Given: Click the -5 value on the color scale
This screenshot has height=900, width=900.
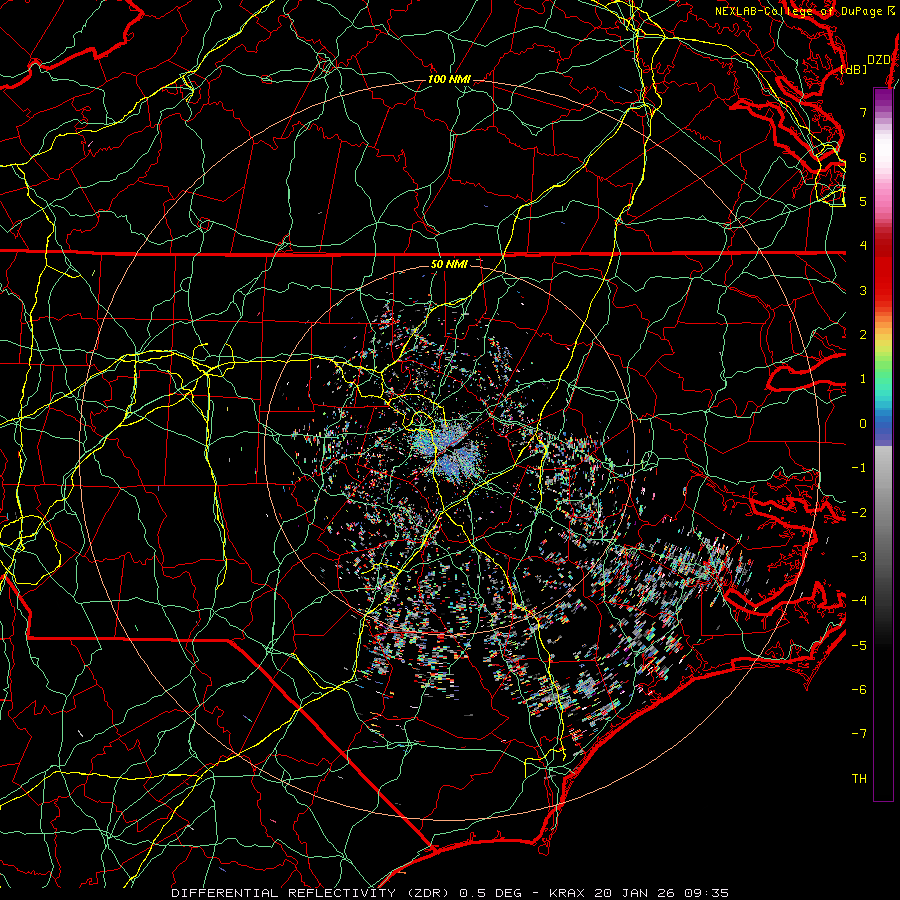Looking at the screenshot, I should (x=859, y=646).
